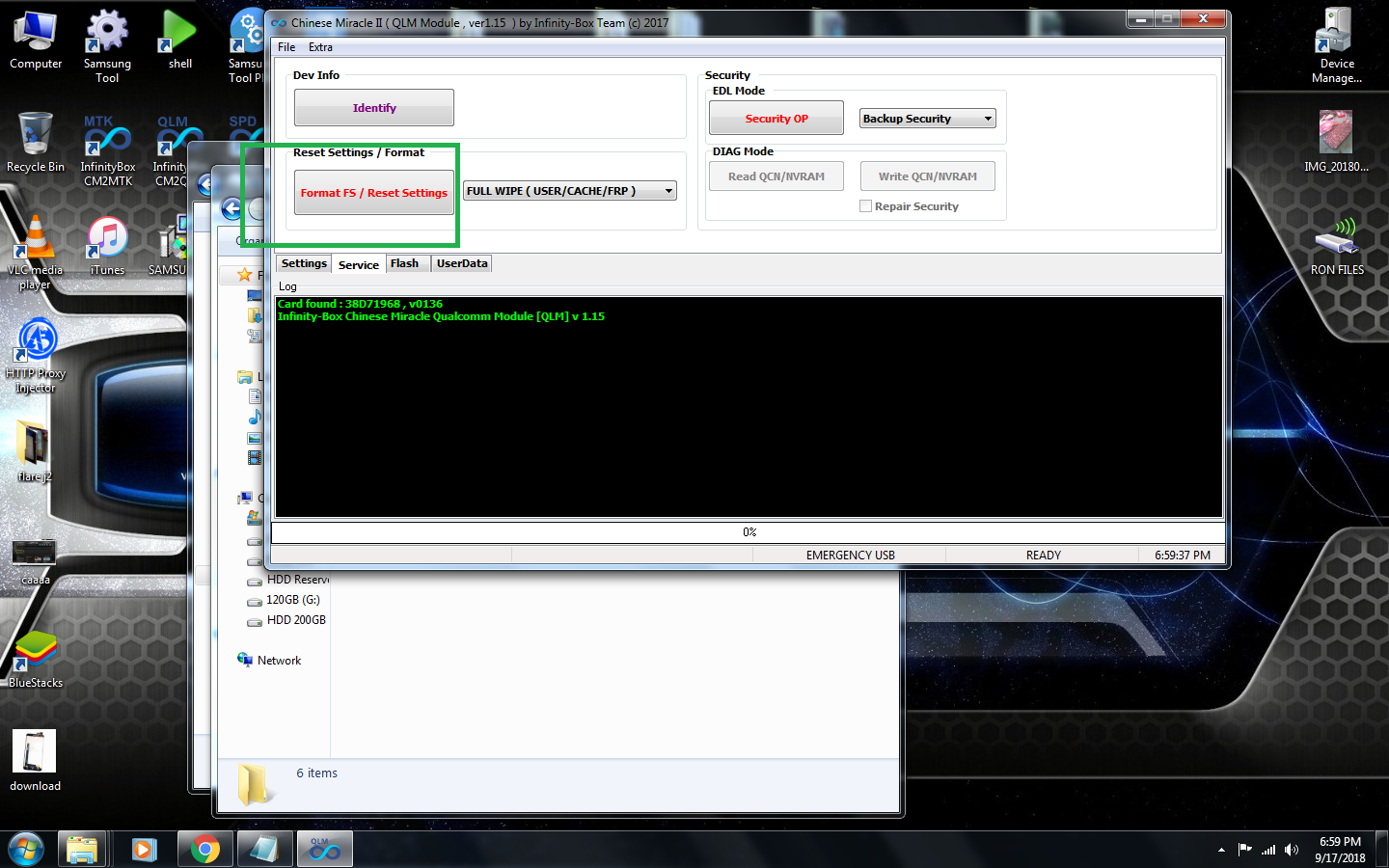Open the BlueStacks shortcut
The width and height of the screenshot is (1389, 868).
tap(36, 659)
